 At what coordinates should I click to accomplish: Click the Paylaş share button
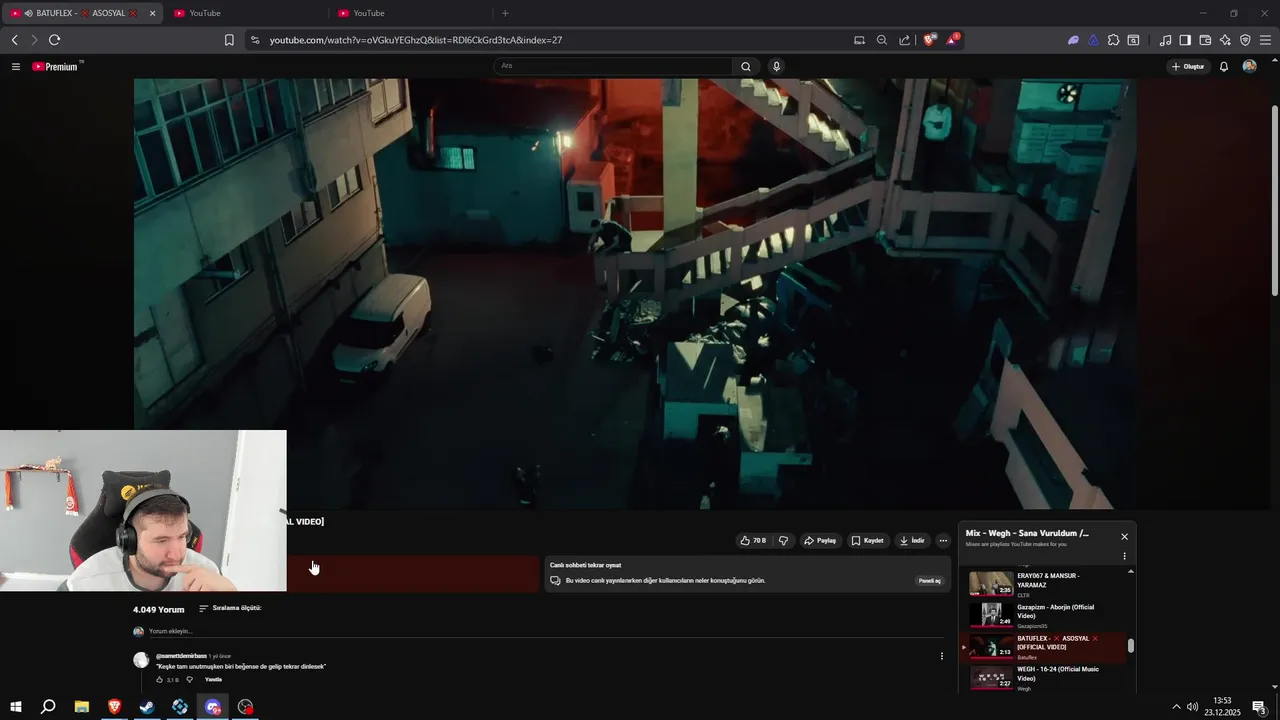tap(820, 540)
